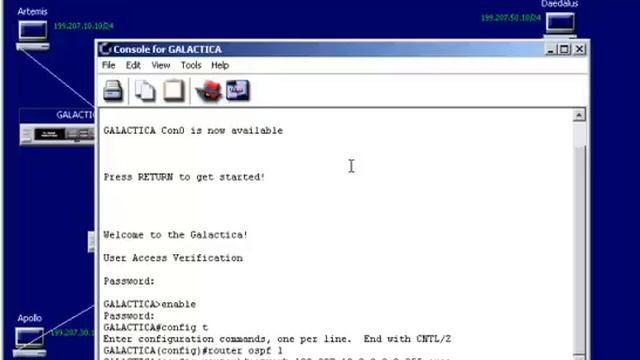The image size is (640, 360).
Task: Click the blue lab icon in toolbar
Action: click(238, 90)
